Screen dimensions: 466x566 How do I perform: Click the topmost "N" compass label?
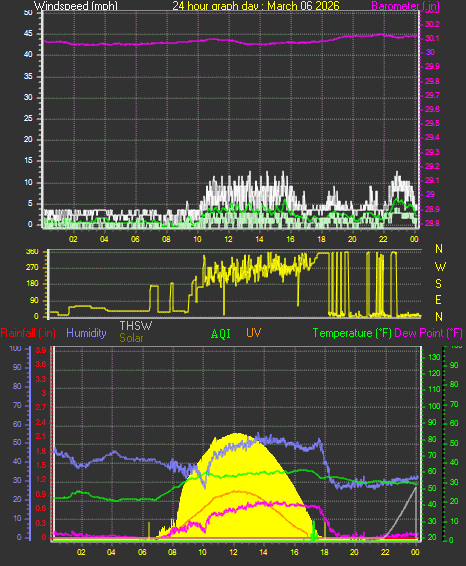[x=439, y=249]
